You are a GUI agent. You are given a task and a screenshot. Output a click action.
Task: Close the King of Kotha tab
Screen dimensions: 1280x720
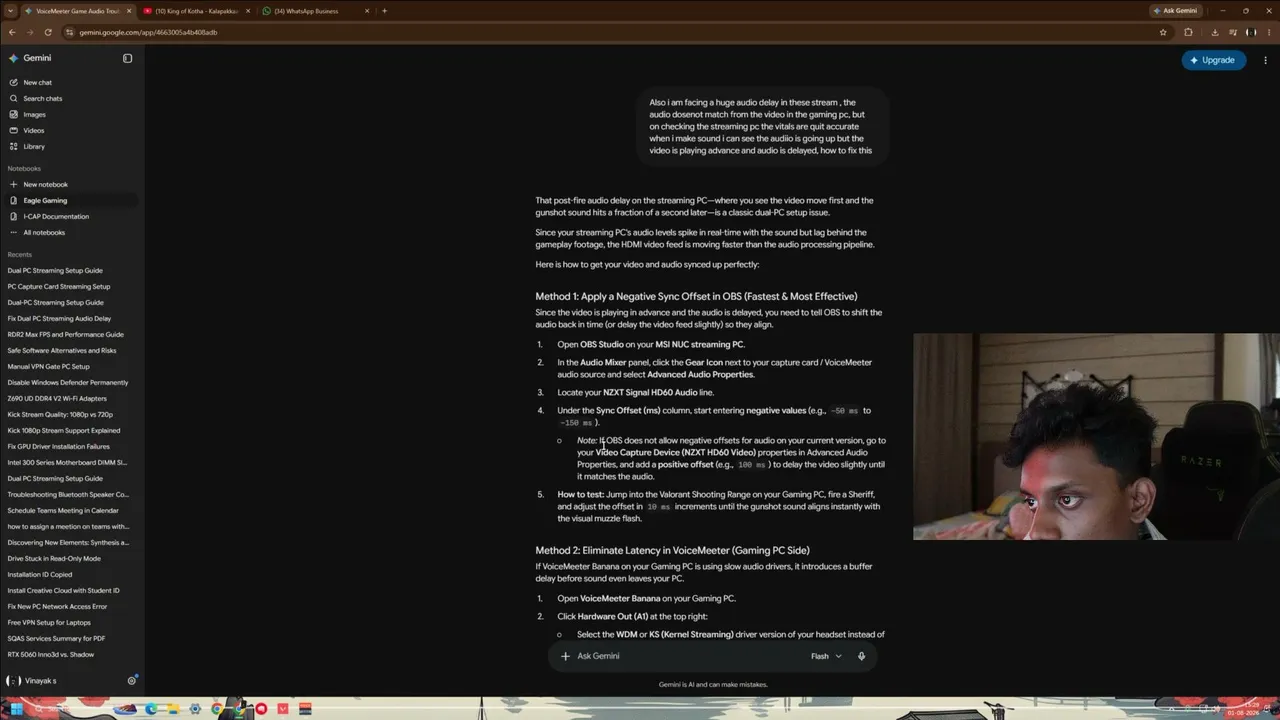pyautogui.click(x=248, y=11)
